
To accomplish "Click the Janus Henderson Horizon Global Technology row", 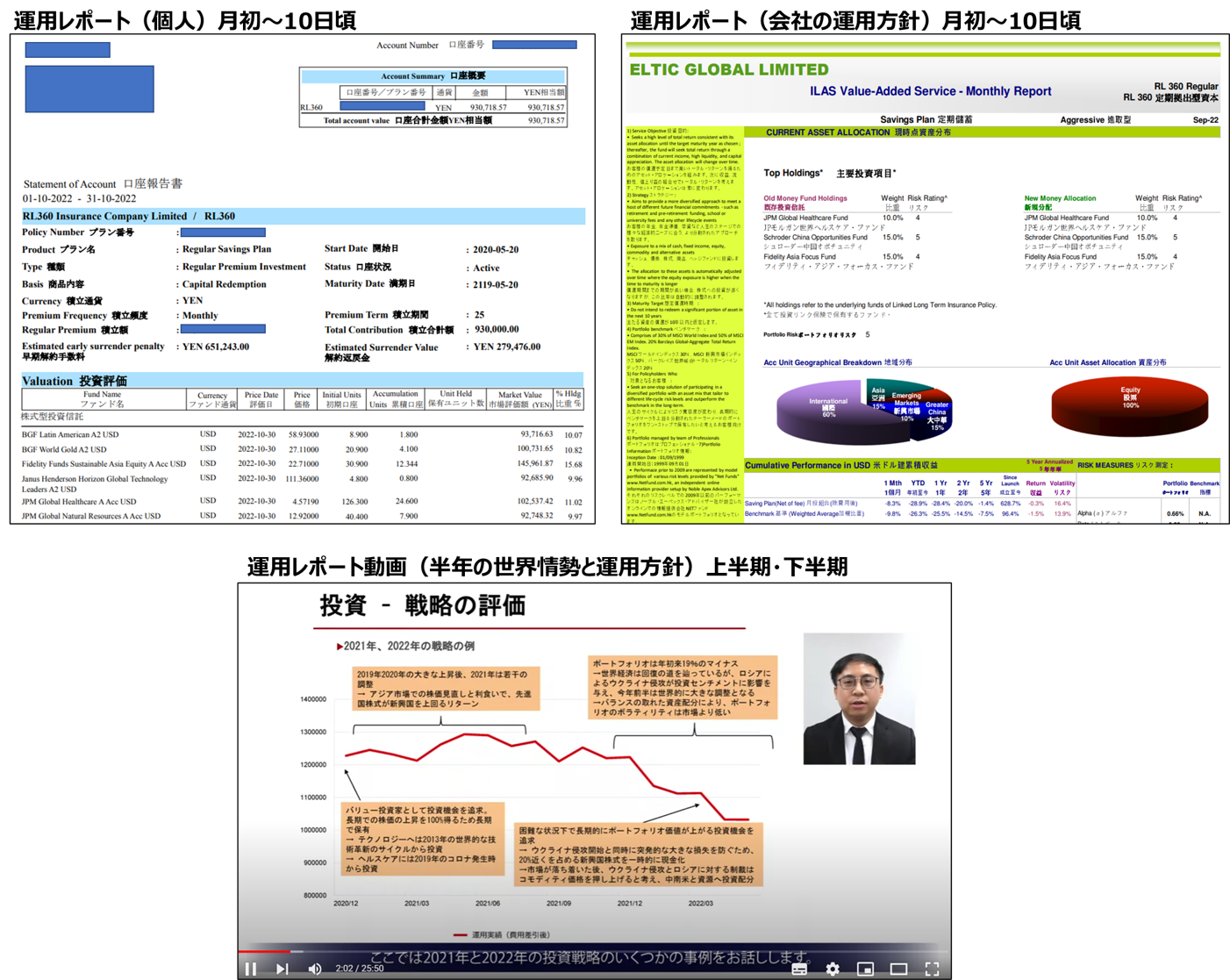I will (x=302, y=483).
